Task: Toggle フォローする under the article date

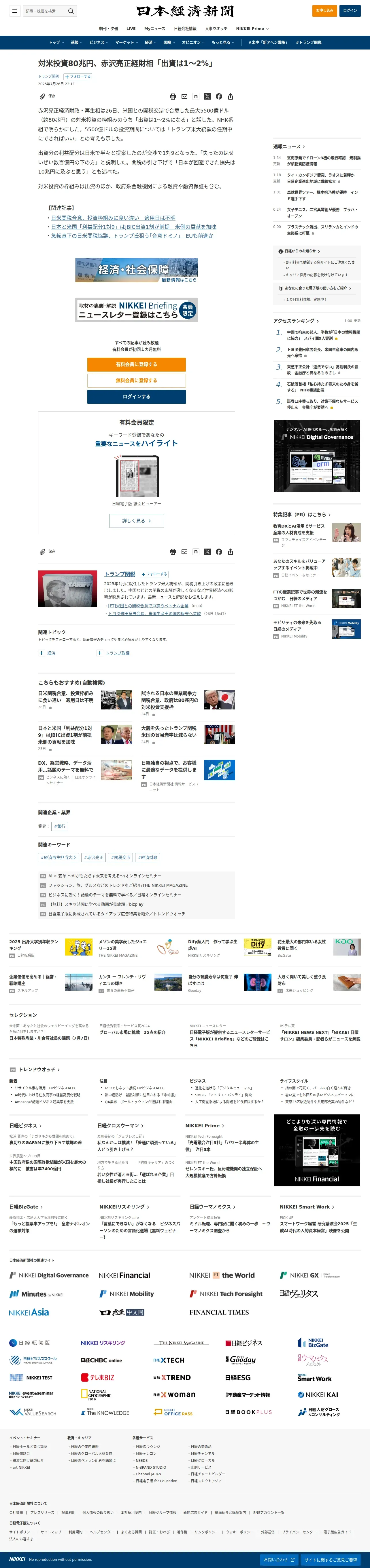Action: (78, 77)
